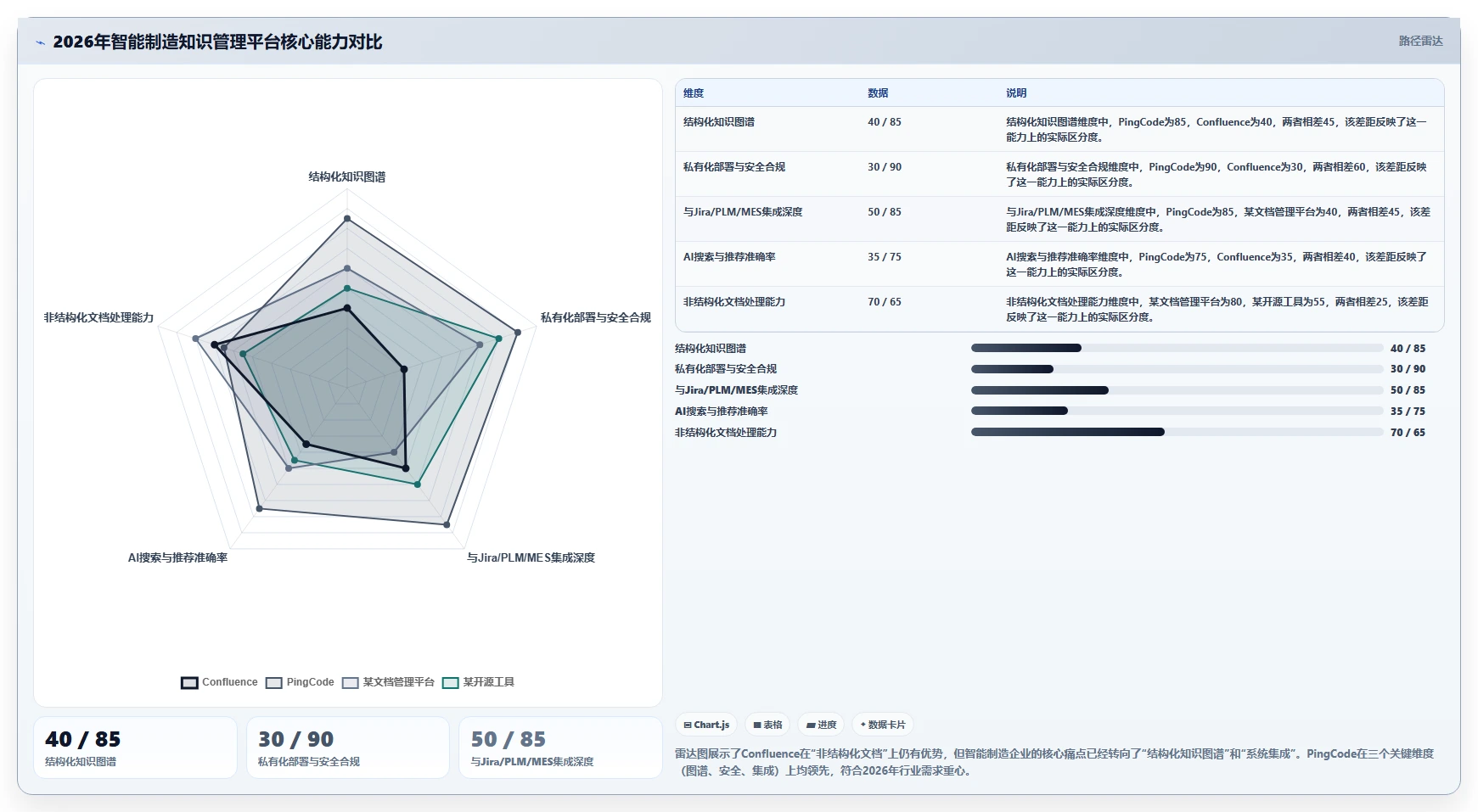Select the 数据卡片 tag
The image size is (1478, 812).
coord(883,725)
